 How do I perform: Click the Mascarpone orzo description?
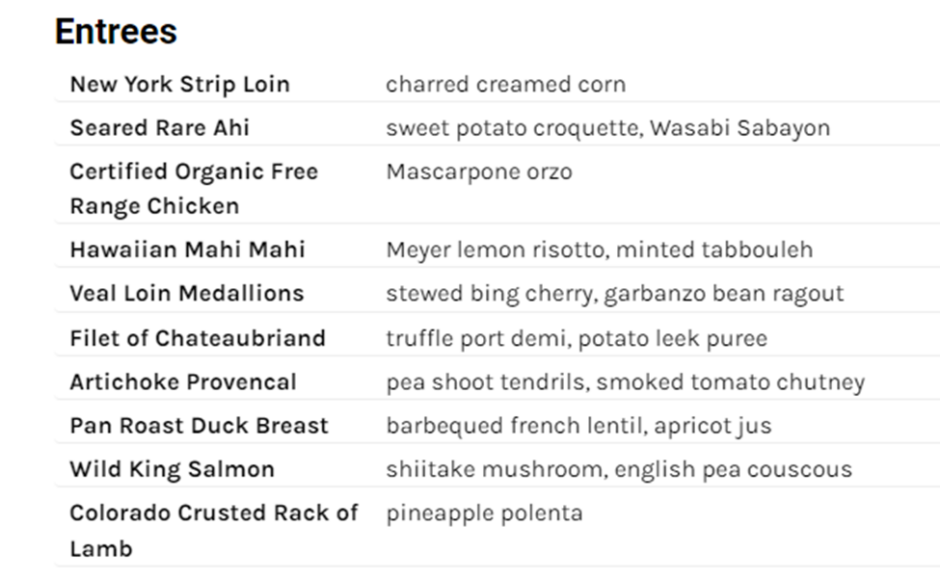click(479, 172)
